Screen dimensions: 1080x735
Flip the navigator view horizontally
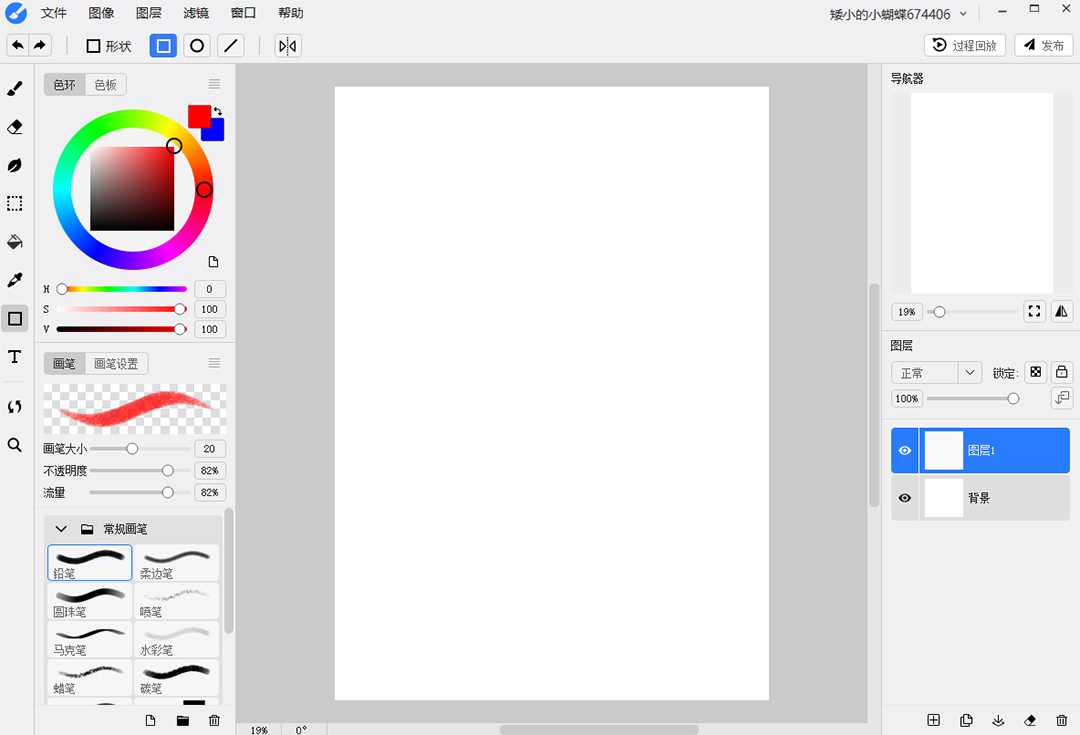pyautogui.click(x=1061, y=311)
